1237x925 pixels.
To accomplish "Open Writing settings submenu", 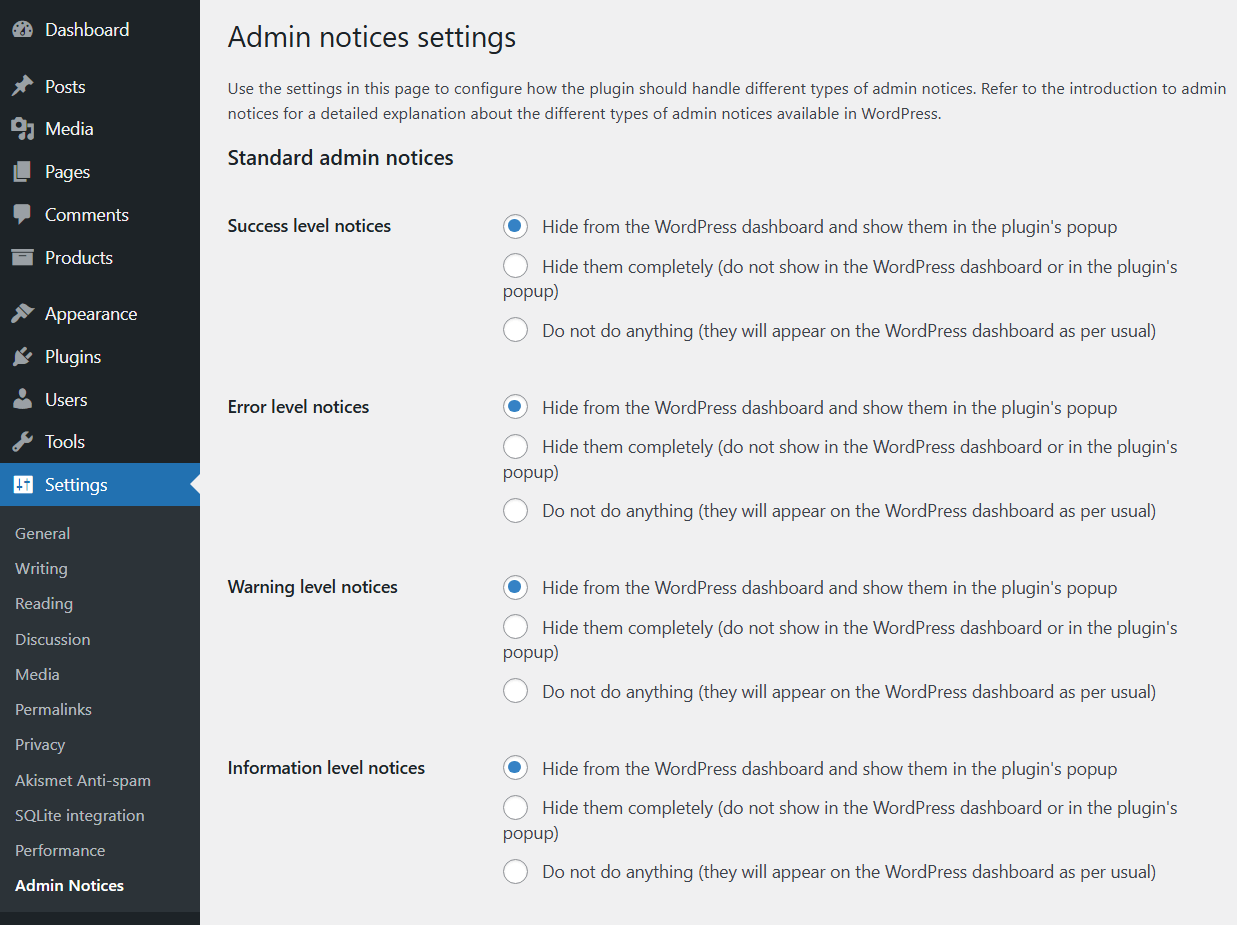I will click(41, 569).
